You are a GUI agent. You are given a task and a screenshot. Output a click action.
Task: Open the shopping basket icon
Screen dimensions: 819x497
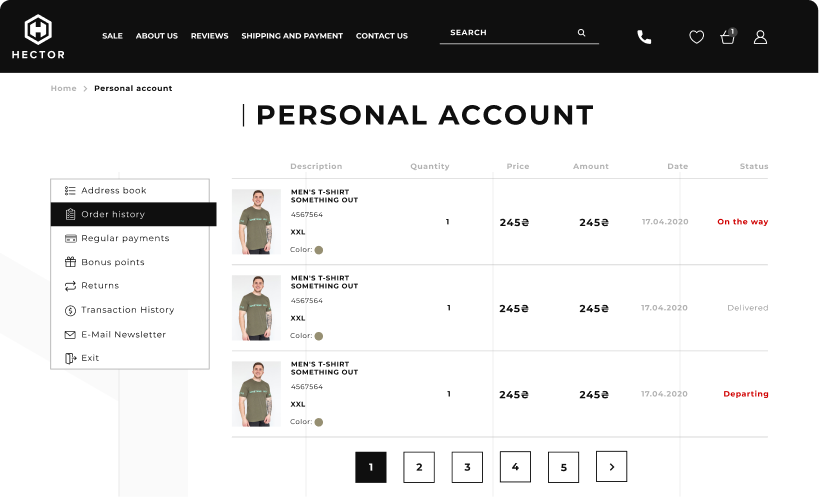[728, 37]
